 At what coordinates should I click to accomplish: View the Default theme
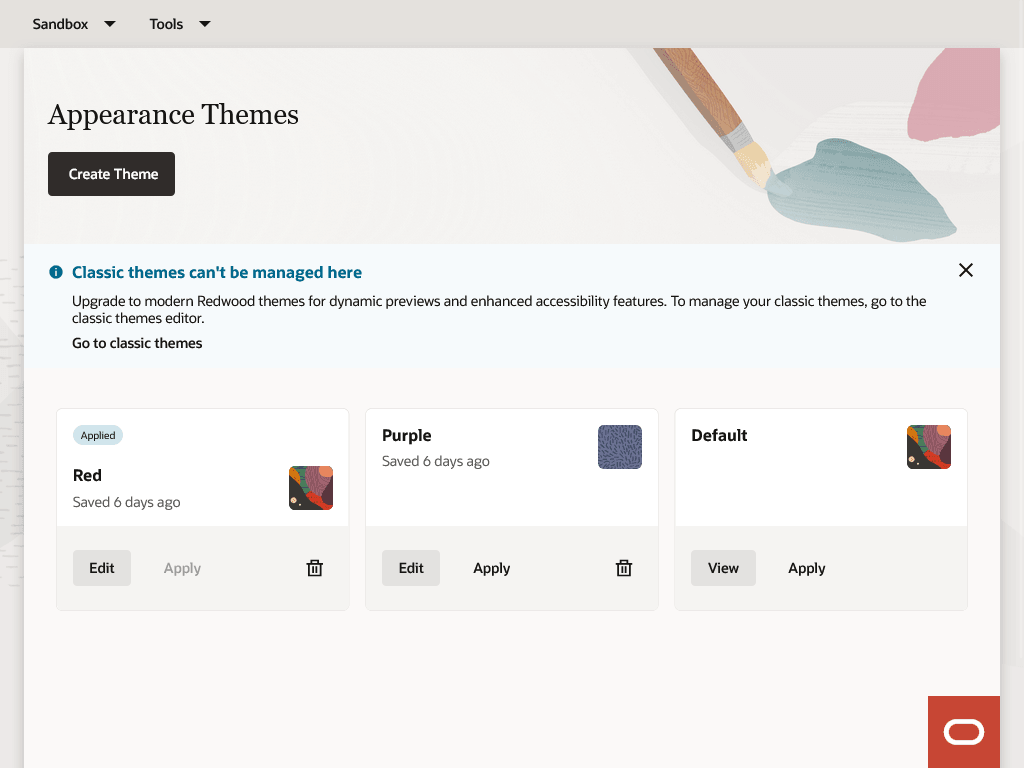723,567
